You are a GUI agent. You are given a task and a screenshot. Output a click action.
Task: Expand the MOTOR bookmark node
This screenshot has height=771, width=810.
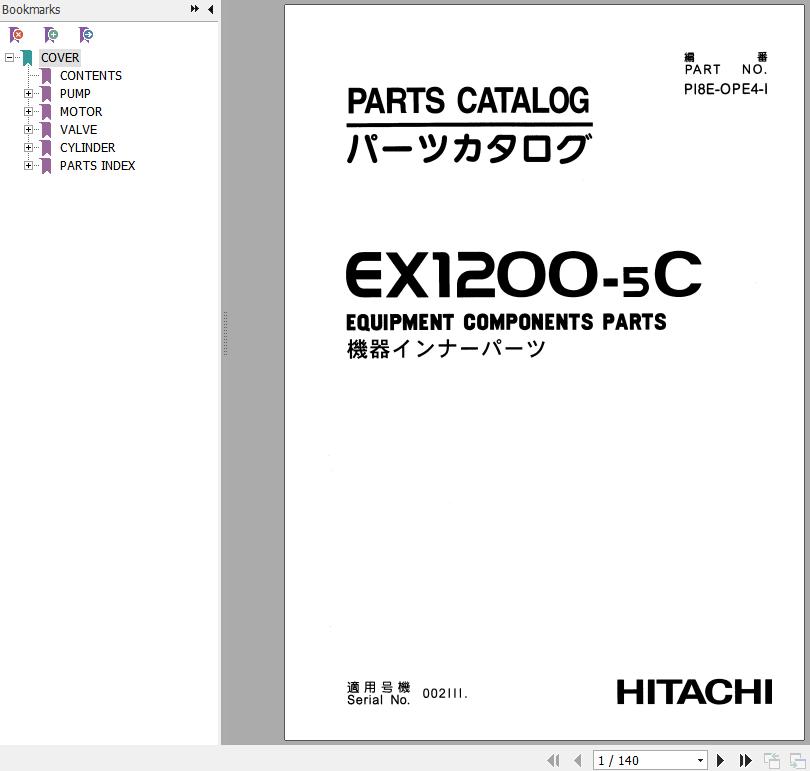tap(28, 112)
